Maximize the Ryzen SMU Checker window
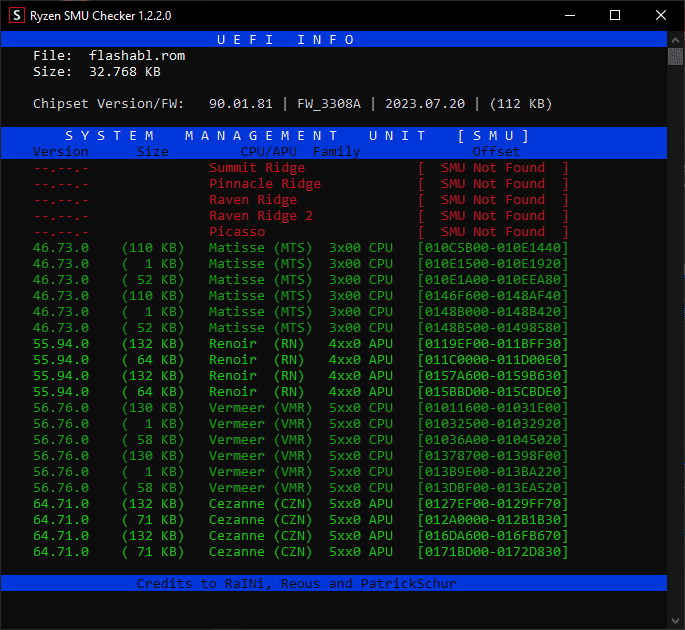Screen dimensions: 685x630 615,15
